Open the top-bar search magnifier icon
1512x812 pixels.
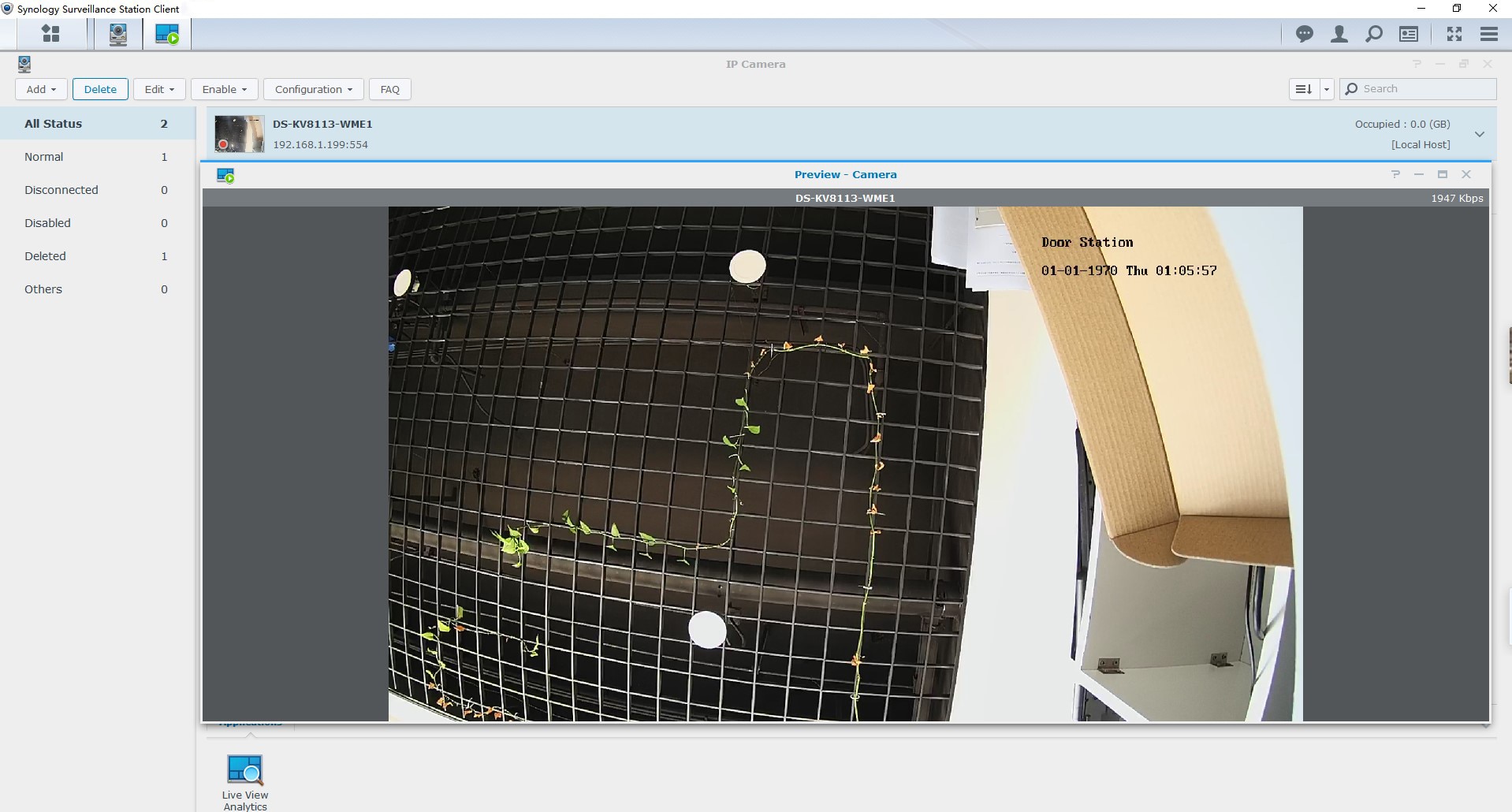1374,34
